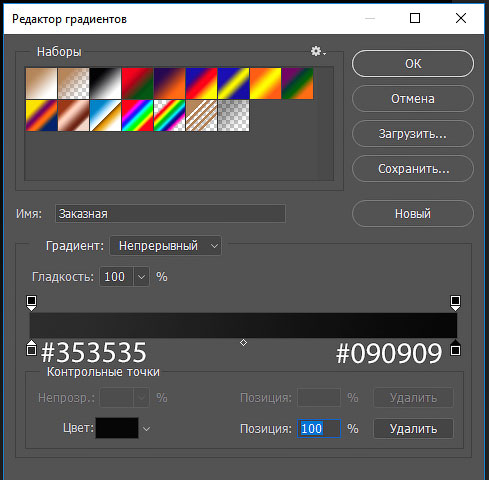Click the midpoint diamond under gradient bar

[x=243, y=343]
